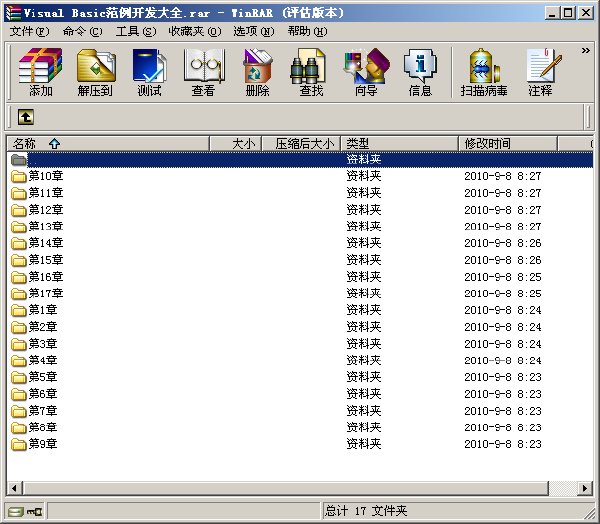Sort by 压缩后大小 column header

coord(301,144)
